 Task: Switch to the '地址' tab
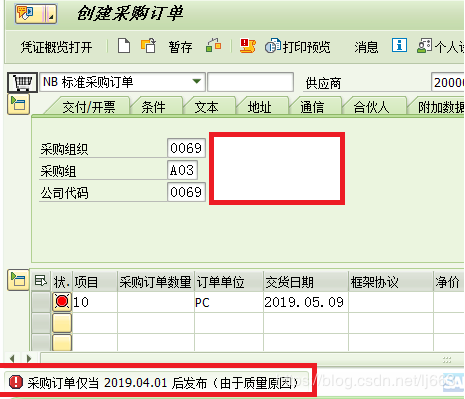[x=260, y=107]
